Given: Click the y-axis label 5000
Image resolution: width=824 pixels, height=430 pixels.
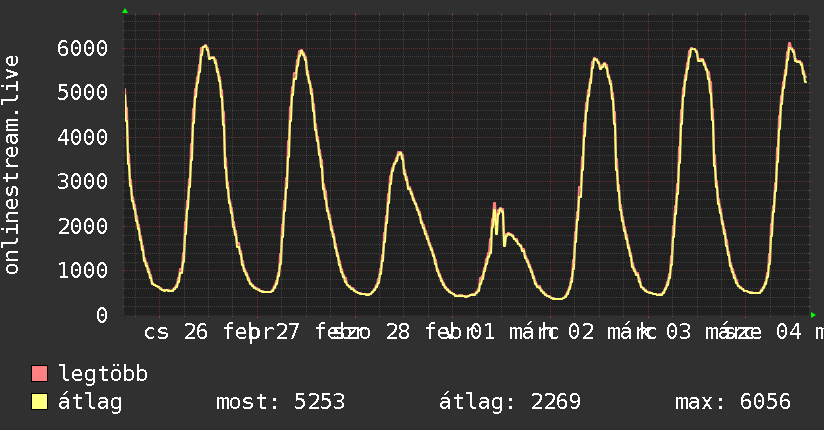Looking at the screenshot, I should (83, 93).
